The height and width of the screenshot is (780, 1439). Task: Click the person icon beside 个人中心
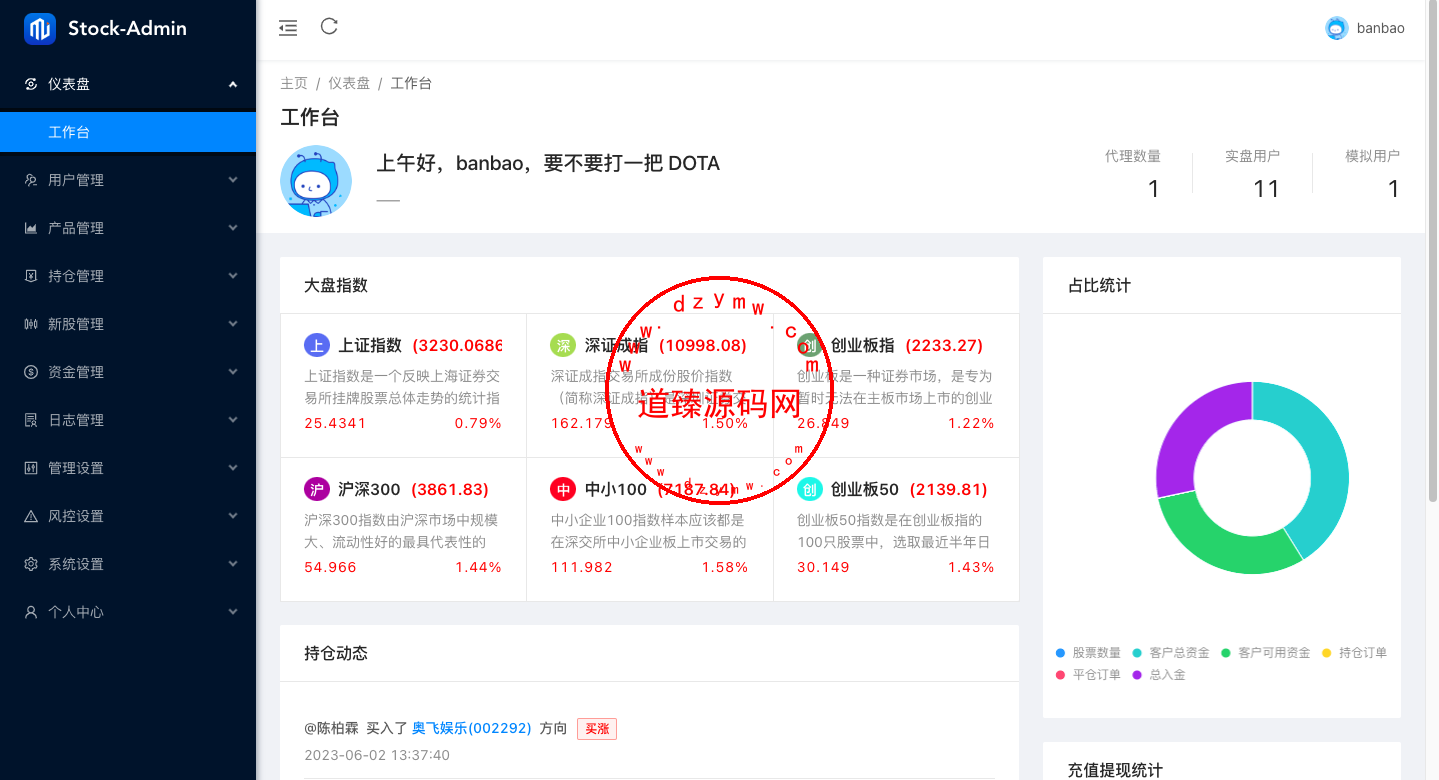31,612
